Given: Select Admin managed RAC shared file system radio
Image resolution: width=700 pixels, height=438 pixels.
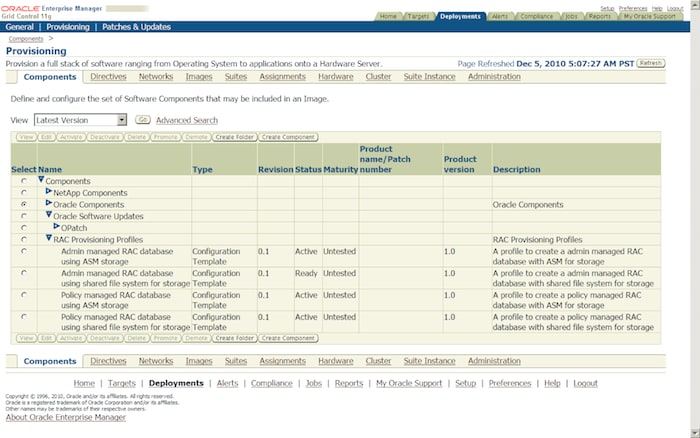Looking at the screenshot, I should 24,273.
